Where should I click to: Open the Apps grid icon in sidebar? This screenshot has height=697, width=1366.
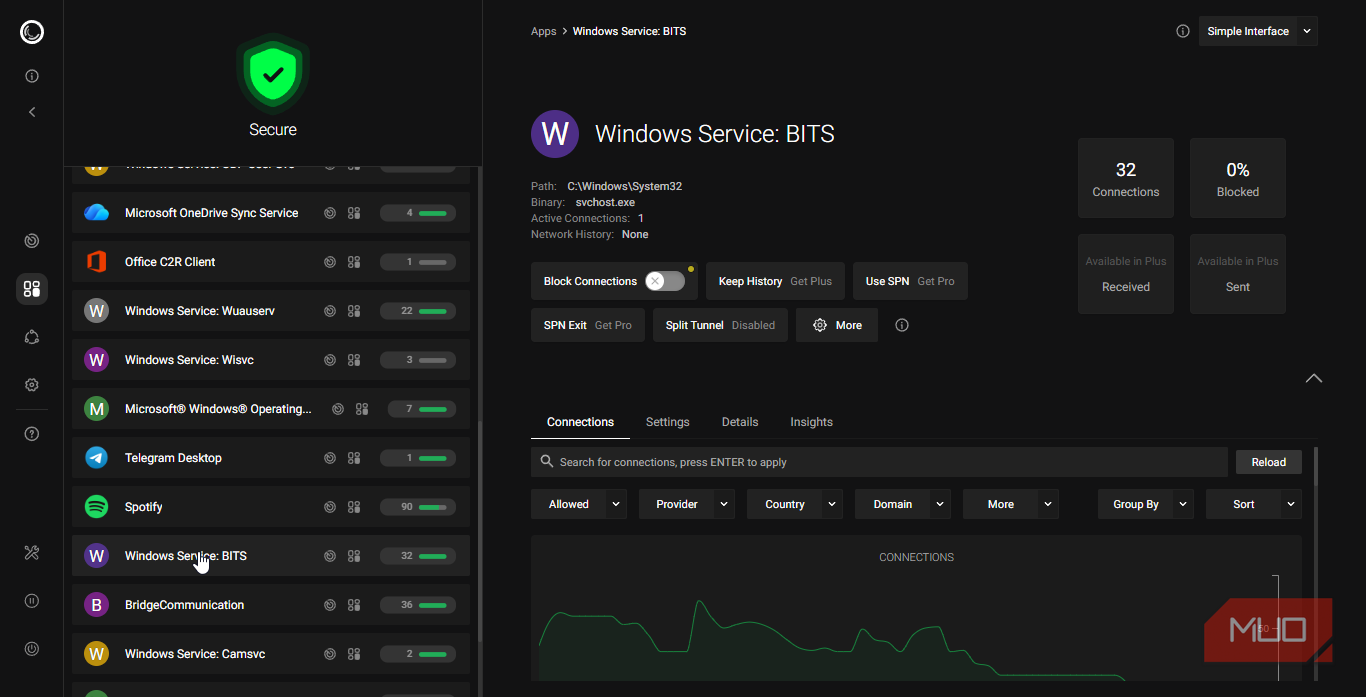[x=32, y=289]
